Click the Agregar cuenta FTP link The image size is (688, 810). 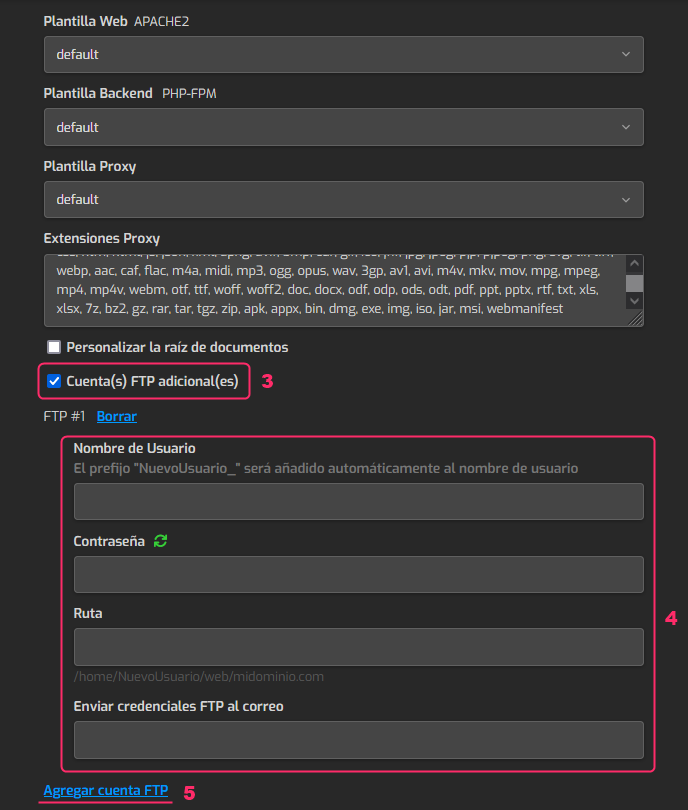click(x=106, y=791)
